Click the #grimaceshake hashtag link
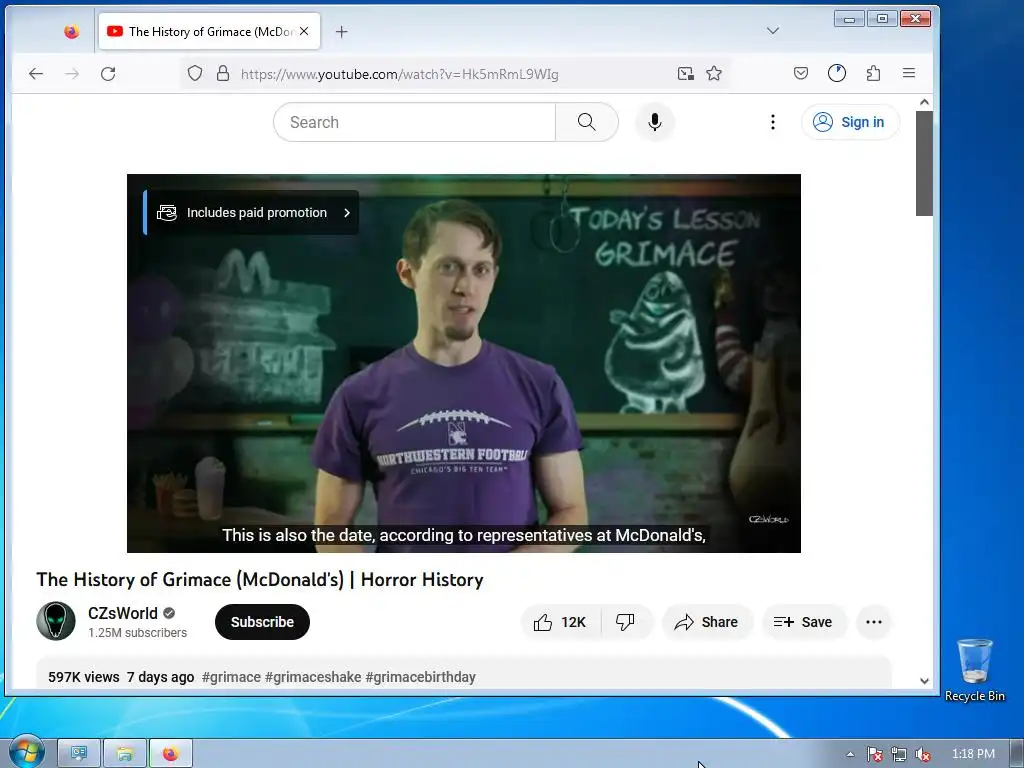 point(313,677)
